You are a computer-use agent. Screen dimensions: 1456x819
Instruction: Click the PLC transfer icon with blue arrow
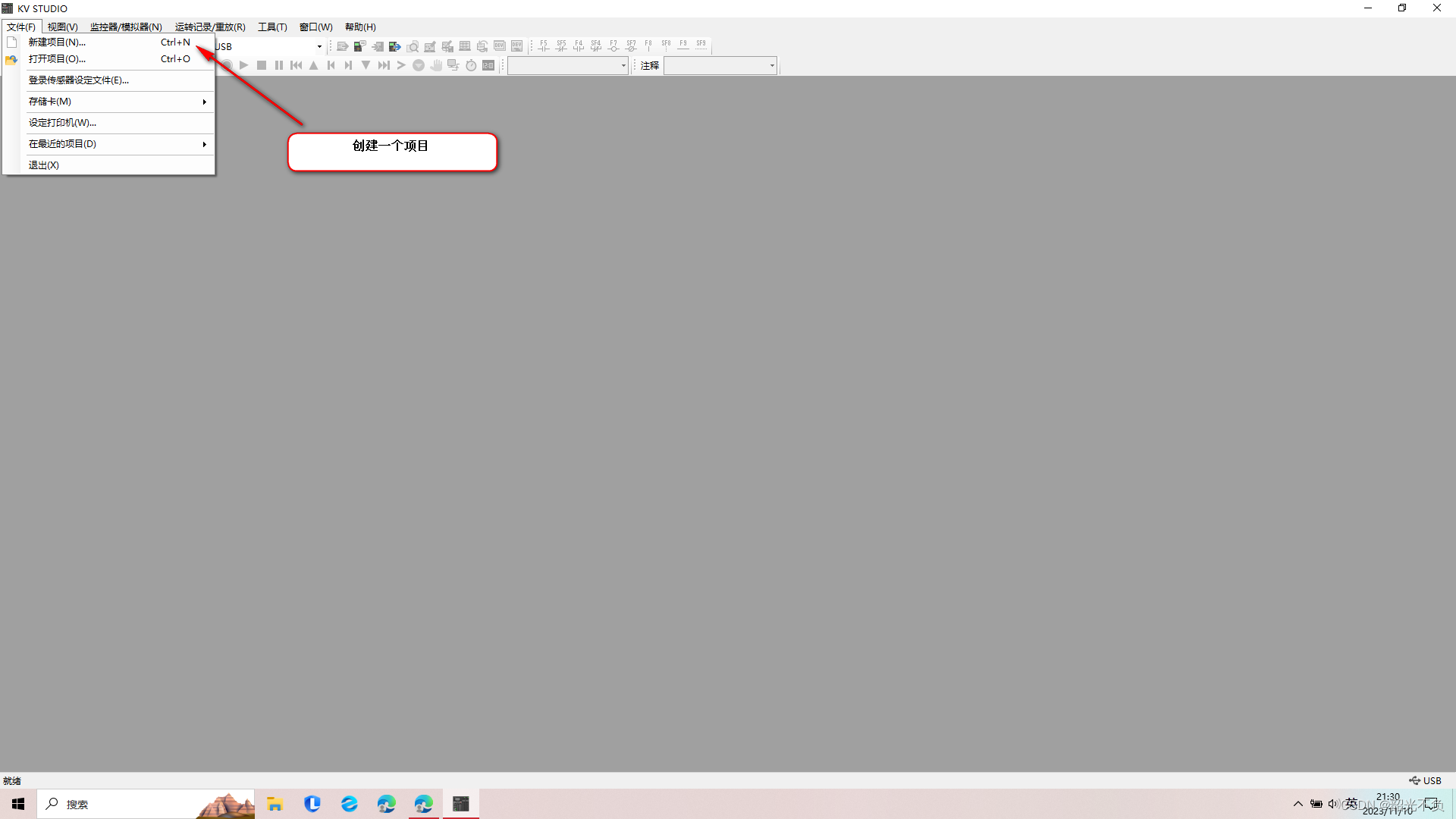click(x=394, y=46)
